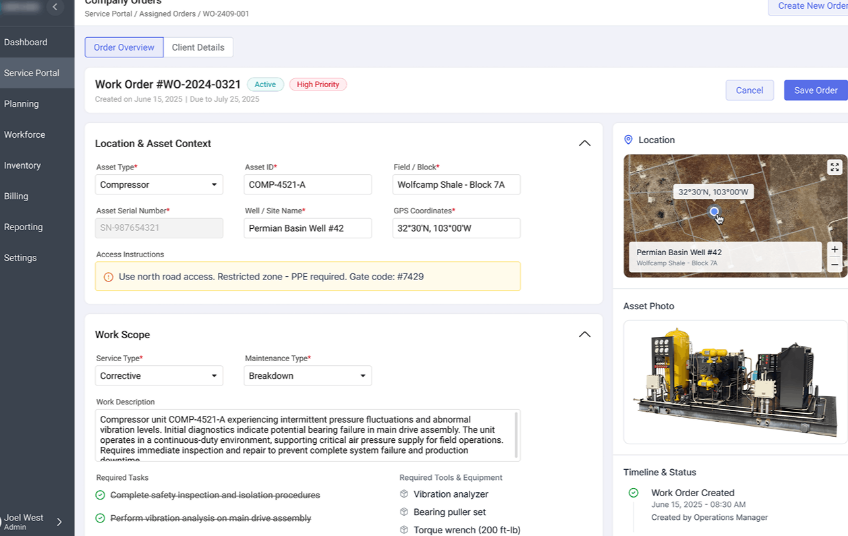Go to Assigned Orders breadcrumb
Viewport: 848px width, 536px height.
pos(168,14)
